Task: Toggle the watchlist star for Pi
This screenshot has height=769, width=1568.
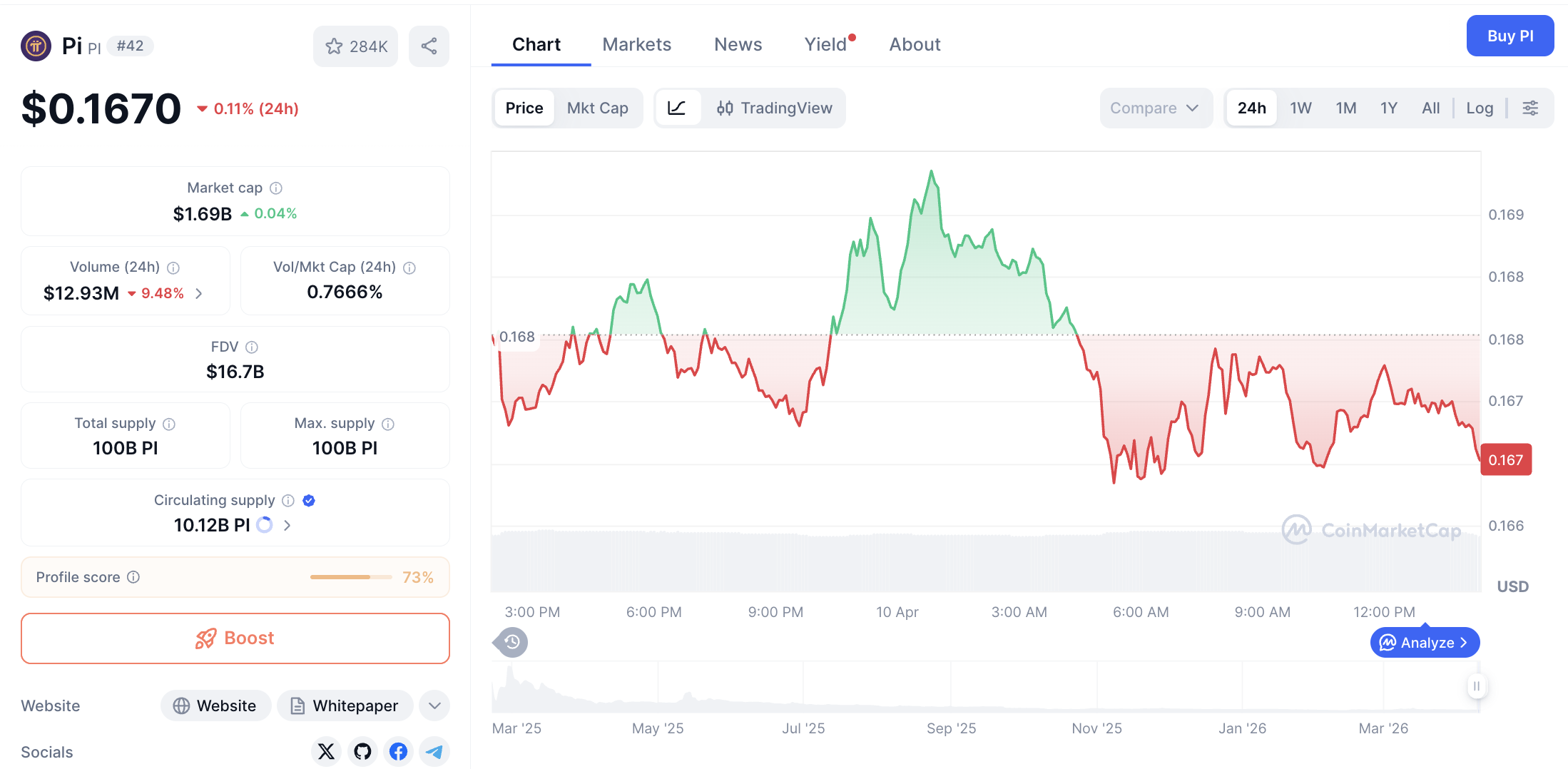Action: (x=334, y=46)
